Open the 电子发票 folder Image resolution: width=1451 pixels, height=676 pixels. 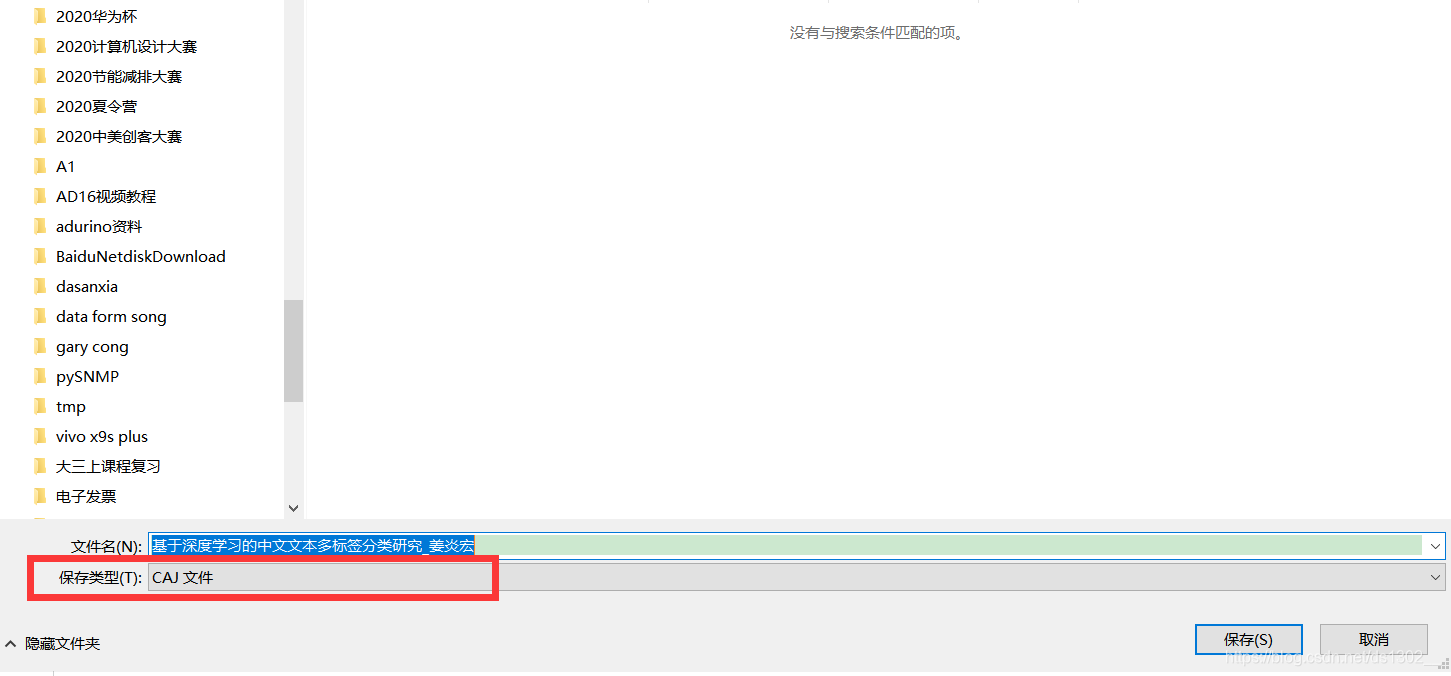click(x=86, y=496)
